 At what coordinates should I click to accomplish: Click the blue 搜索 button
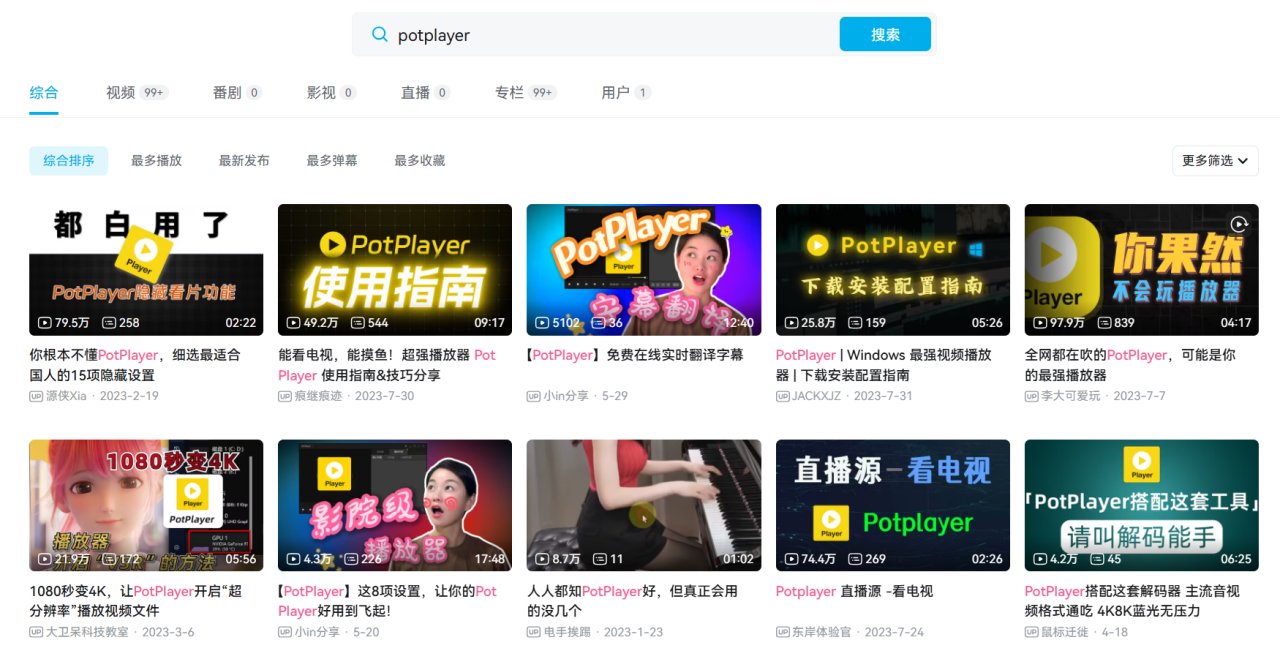click(x=885, y=34)
